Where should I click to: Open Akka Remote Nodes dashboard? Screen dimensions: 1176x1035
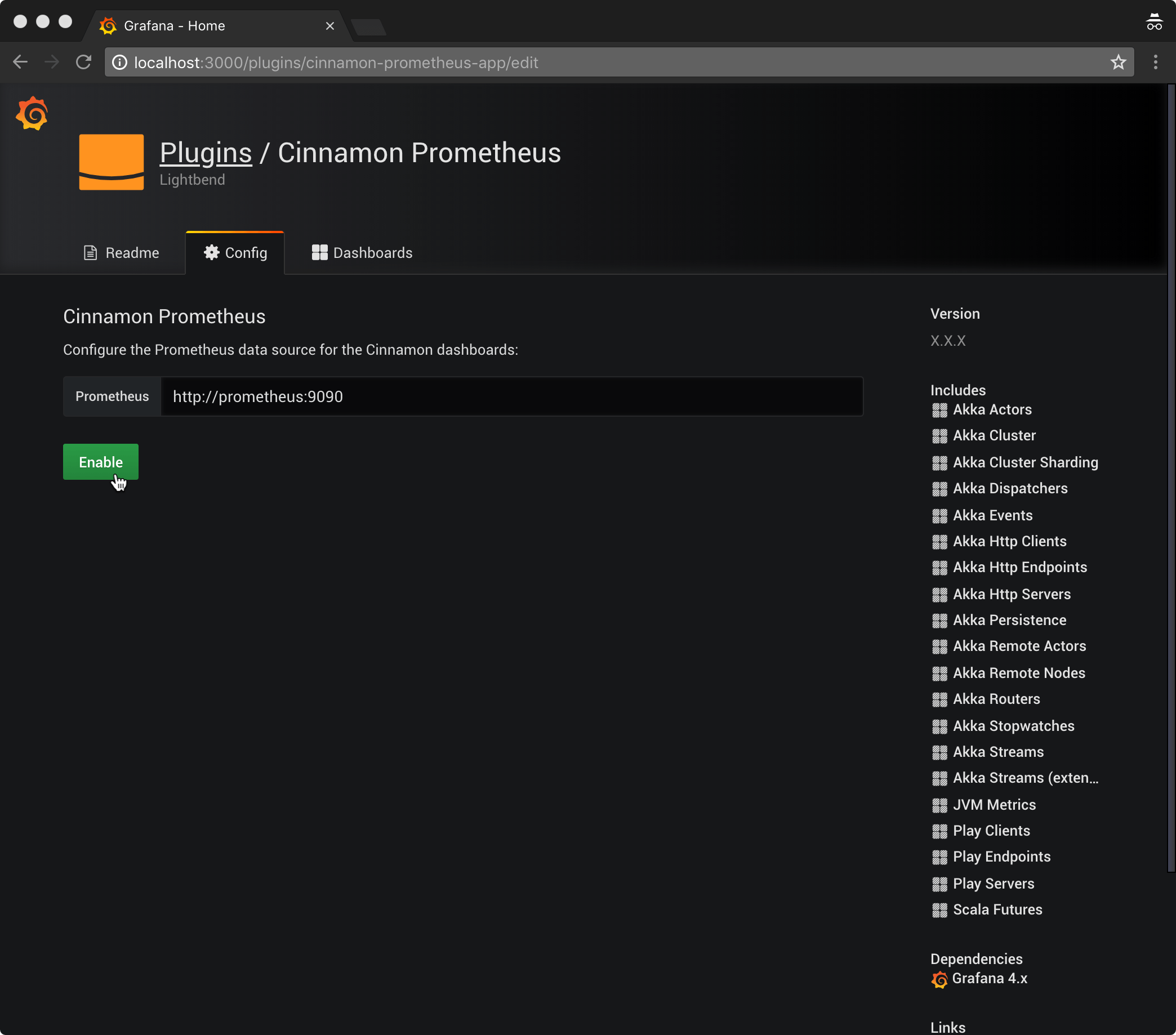tap(1018, 672)
